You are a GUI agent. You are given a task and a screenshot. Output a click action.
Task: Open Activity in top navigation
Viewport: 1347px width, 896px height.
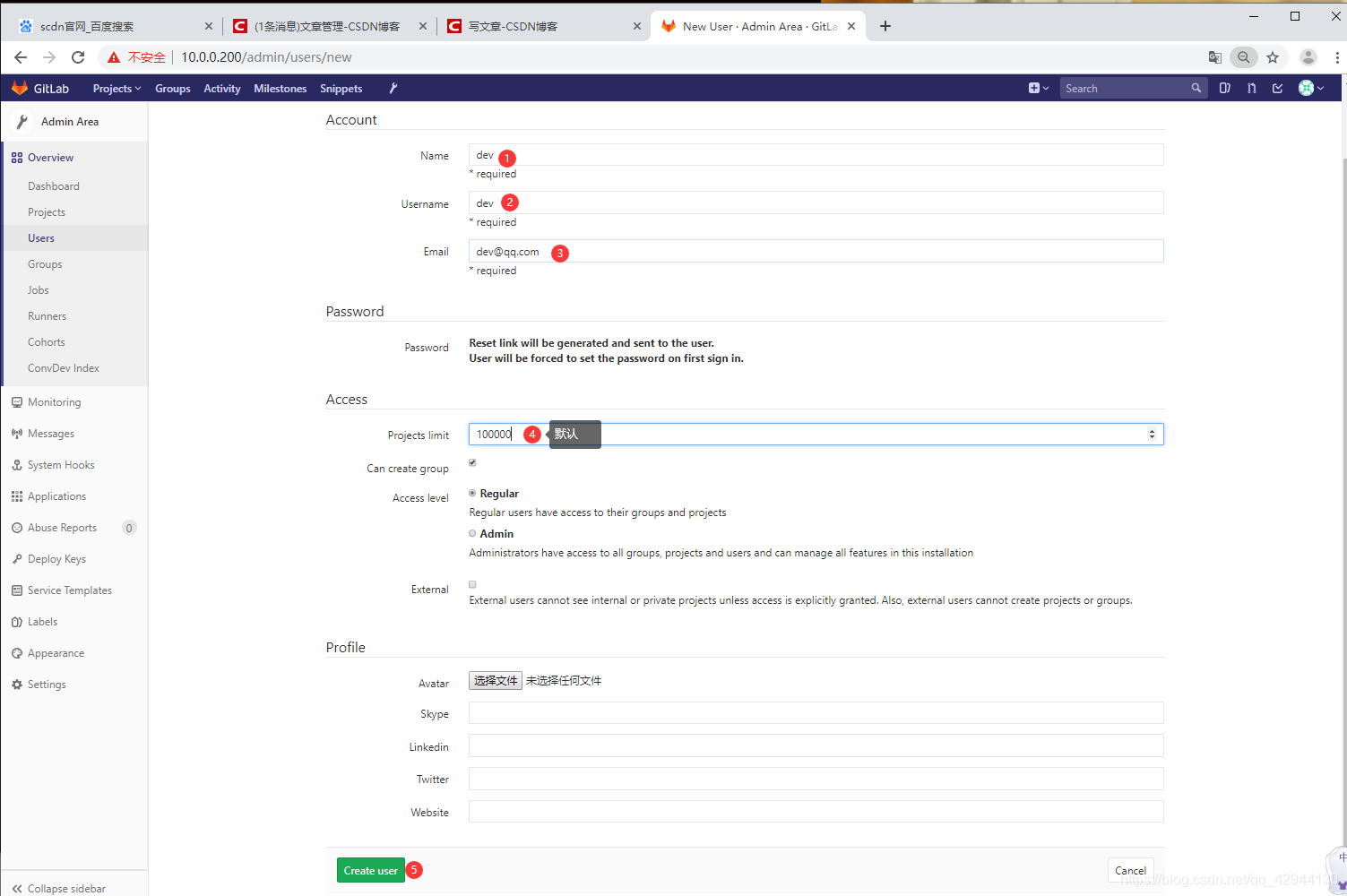pos(221,89)
